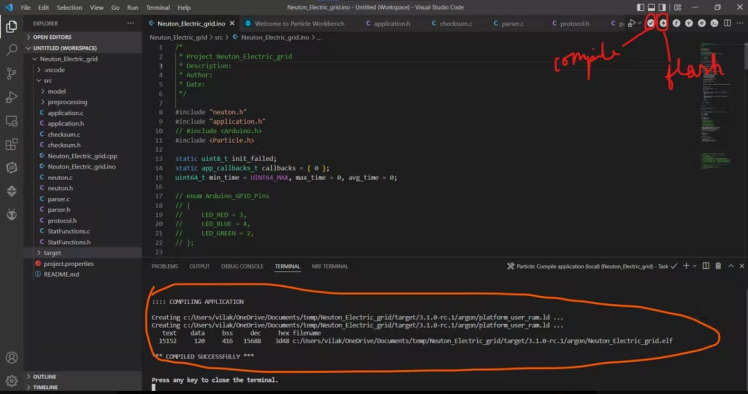Screen dimensions: 748x394
Task: Split the editor to the right
Action: [727, 23]
